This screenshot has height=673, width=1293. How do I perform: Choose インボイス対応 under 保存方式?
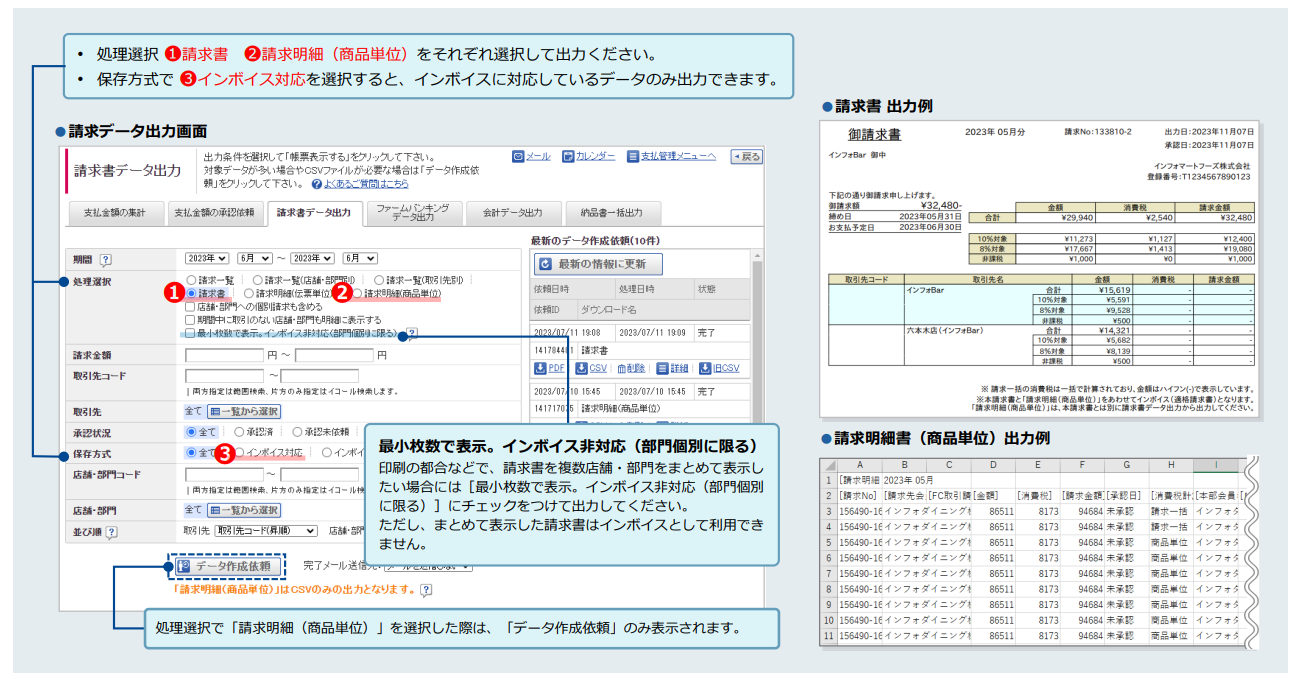[x=240, y=453]
